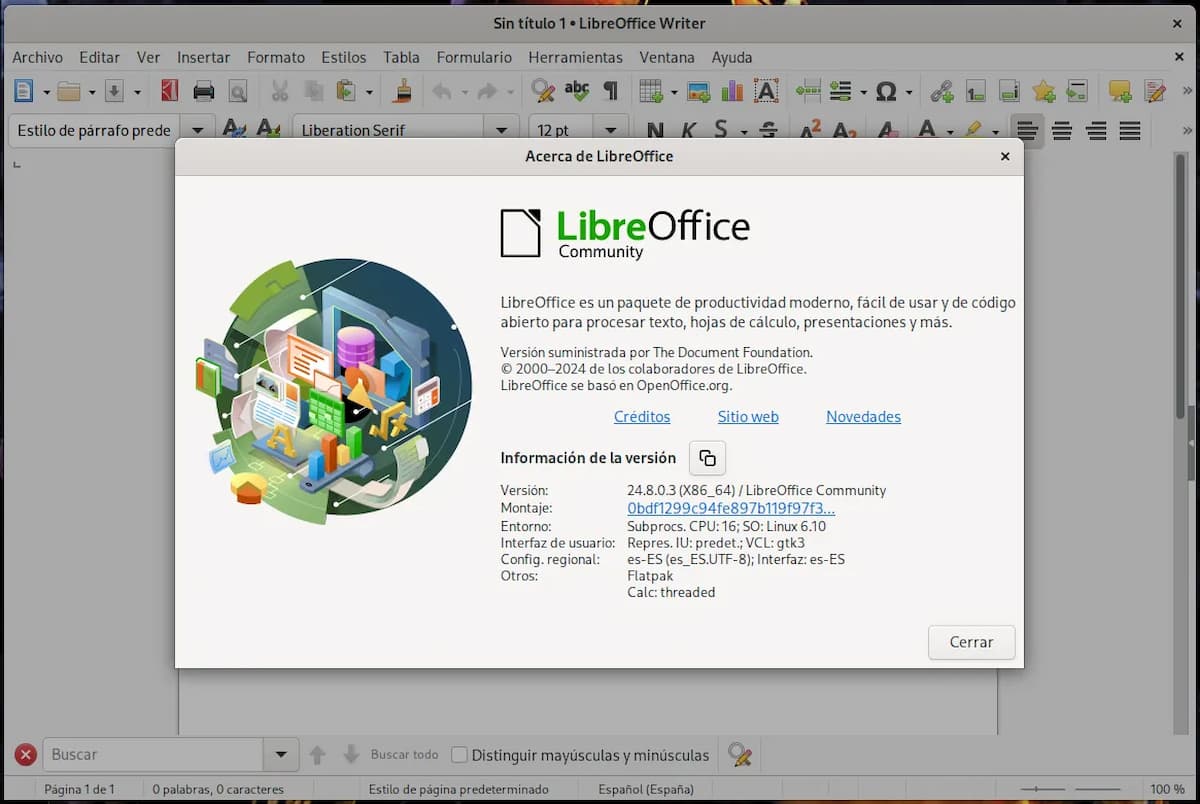The width and height of the screenshot is (1200, 804).
Task: Expand the special character dropdown arrow
Action: [x=909, y=93]
